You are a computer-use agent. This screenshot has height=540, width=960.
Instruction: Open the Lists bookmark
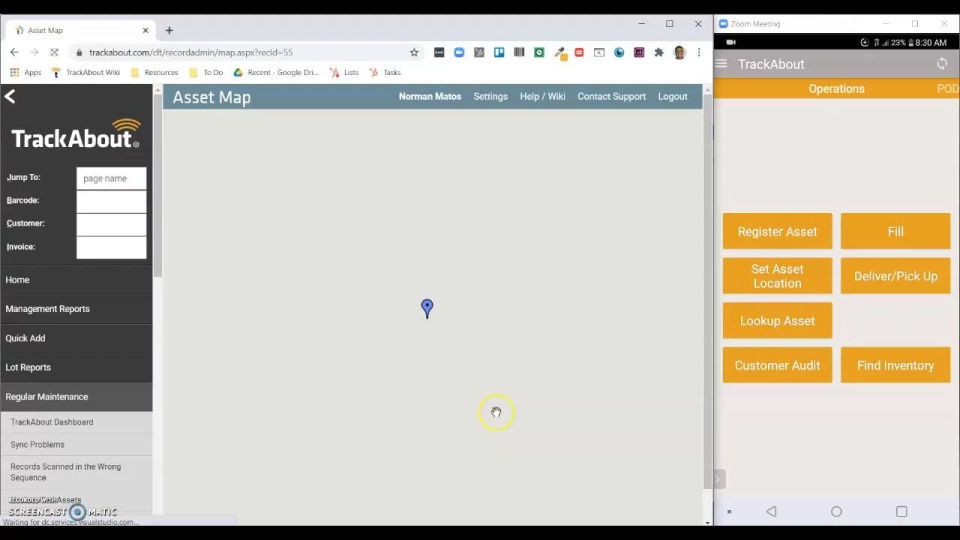344,72
